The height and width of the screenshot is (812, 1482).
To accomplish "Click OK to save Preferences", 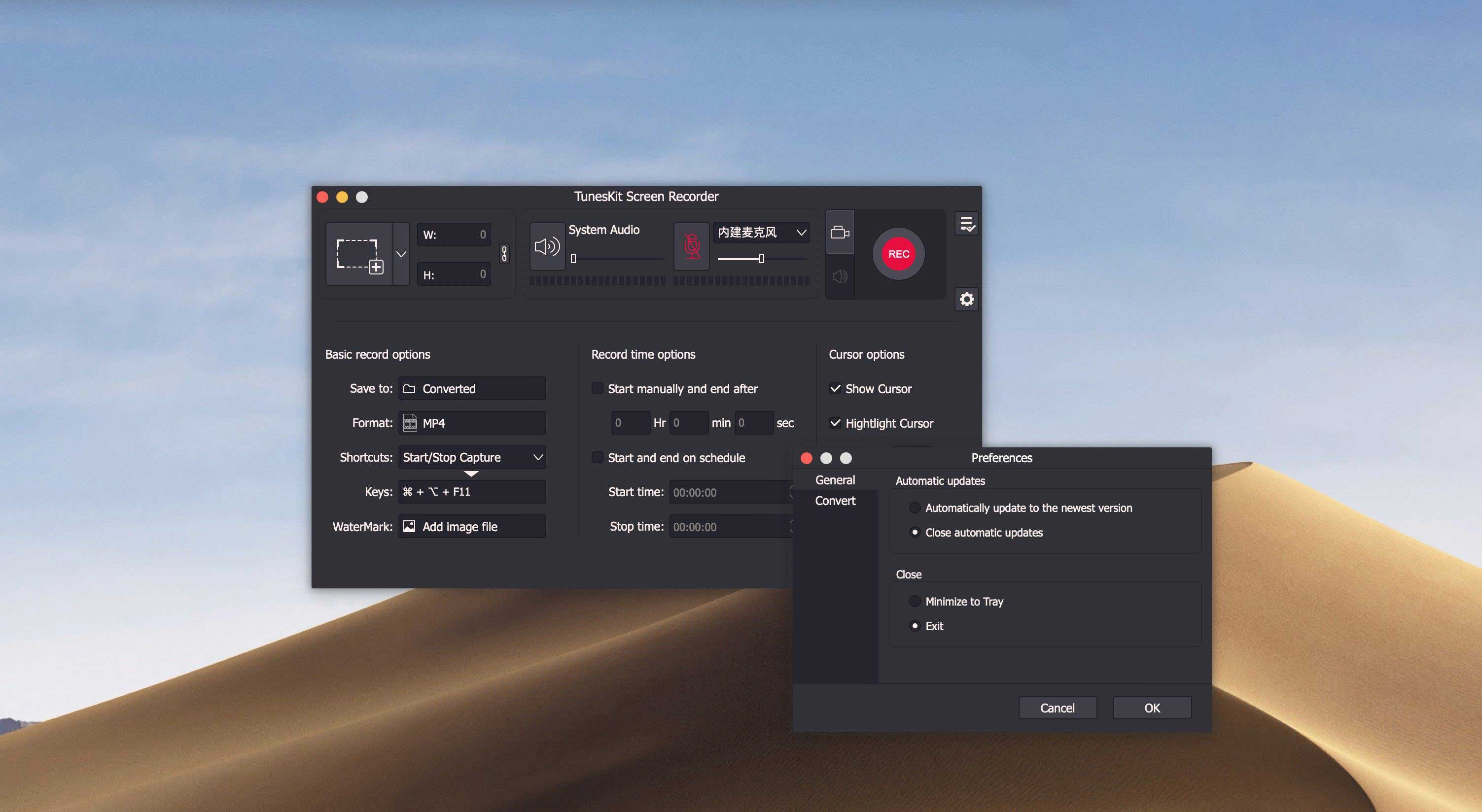I will coord(1152,708).
